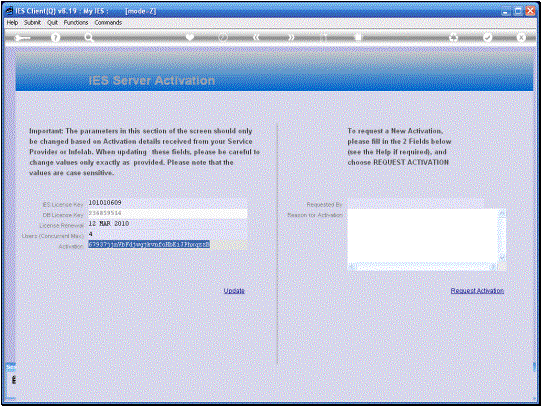Open the Submit menu
The image size is (541, 406).
point(32,22)
